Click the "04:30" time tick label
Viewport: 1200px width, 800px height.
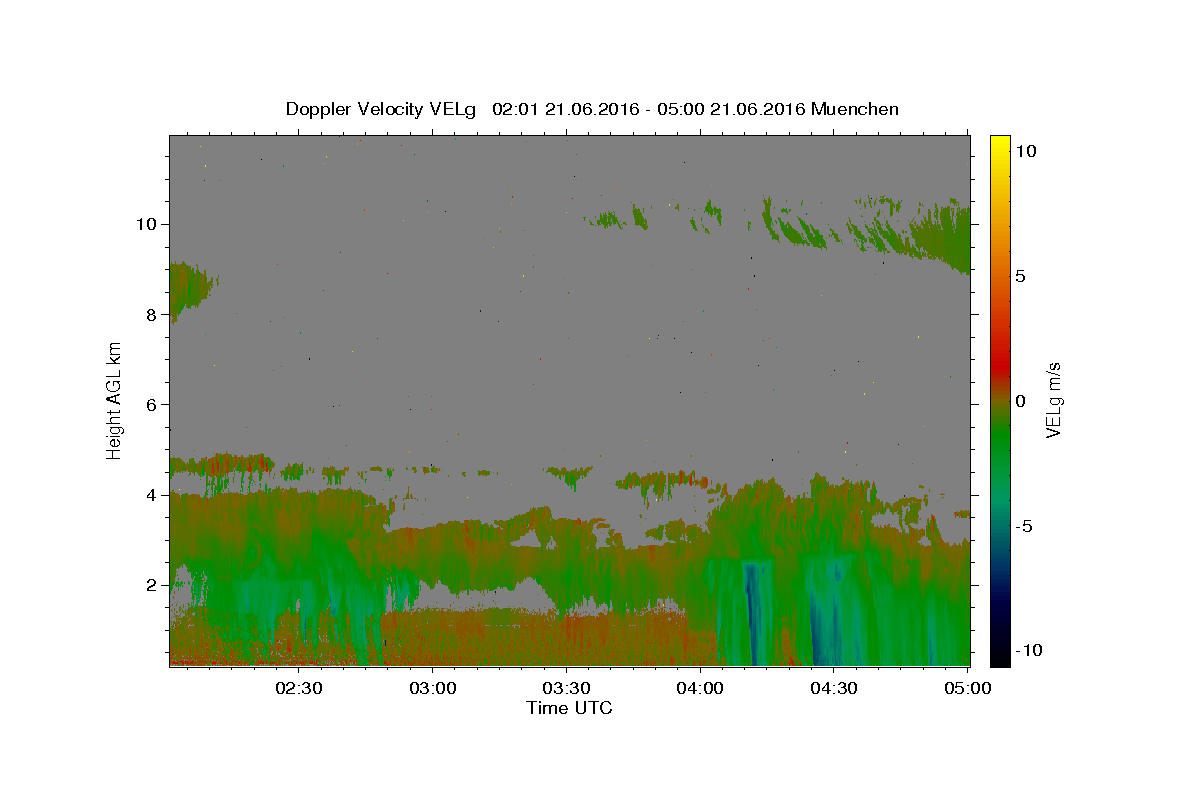click(x=834, y=688)
